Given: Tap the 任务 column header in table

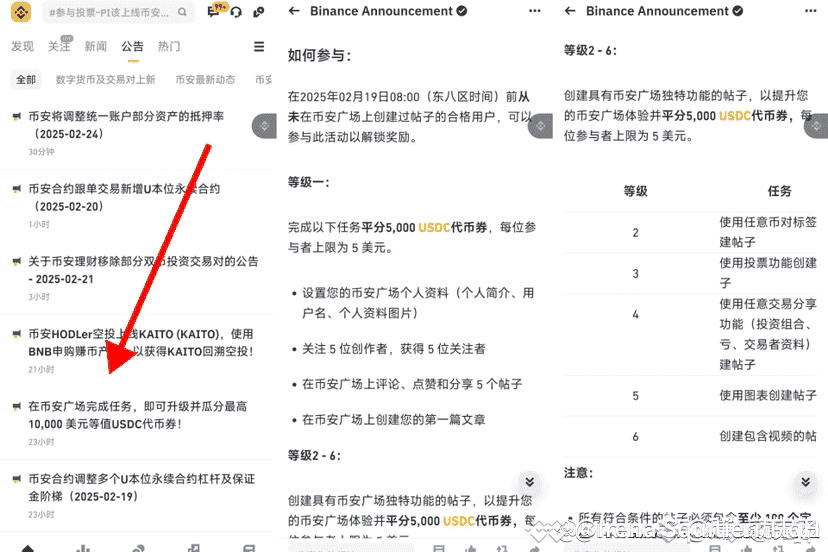Looking at the screenshot, I should (779, 191).
